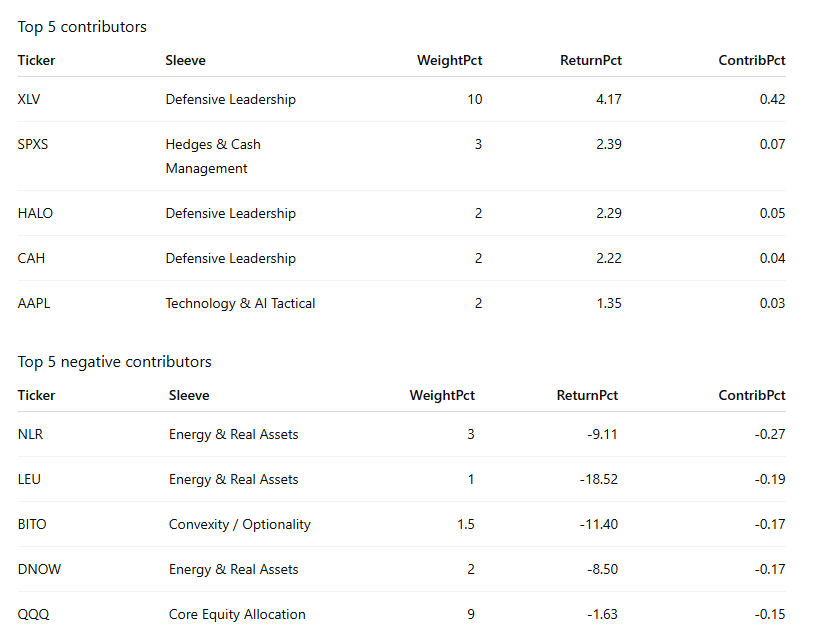The height and width of the screenshot is (642, 816).
Task: Click the HALO return value 2.29
Action: tap(609, 213)
